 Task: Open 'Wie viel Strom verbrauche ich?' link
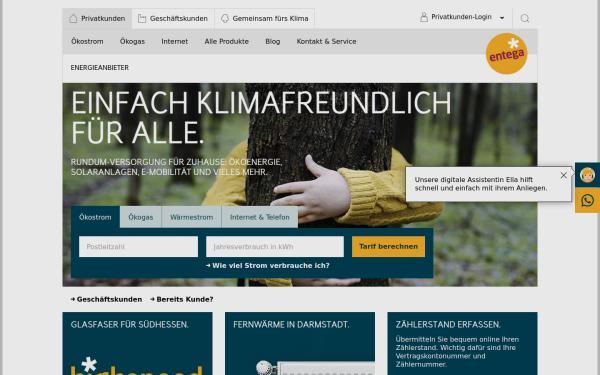coord(267,266)
